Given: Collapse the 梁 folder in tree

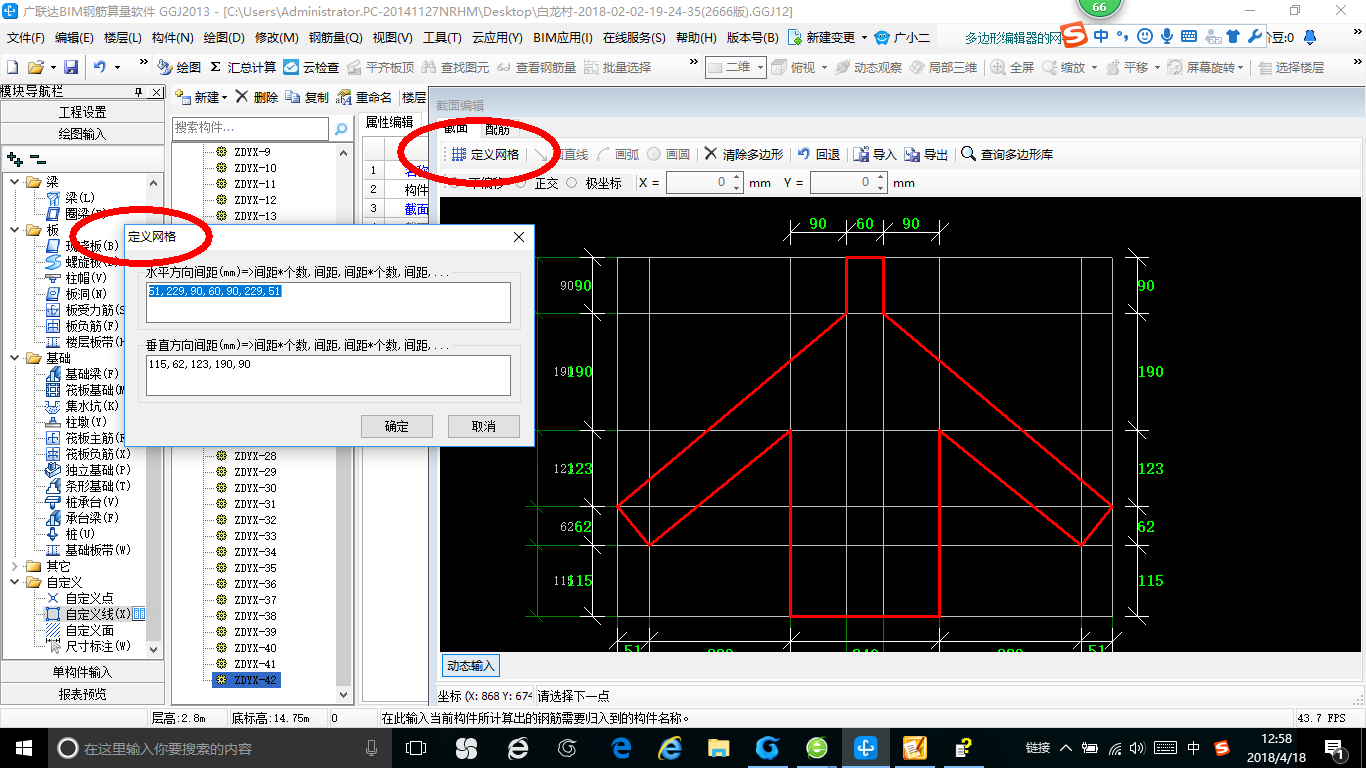Looking at the screenshot, I should pos(16,182).
